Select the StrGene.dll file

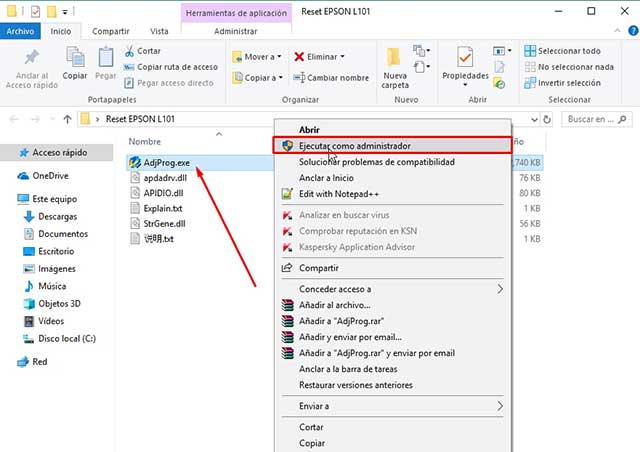tap(164, 224)
